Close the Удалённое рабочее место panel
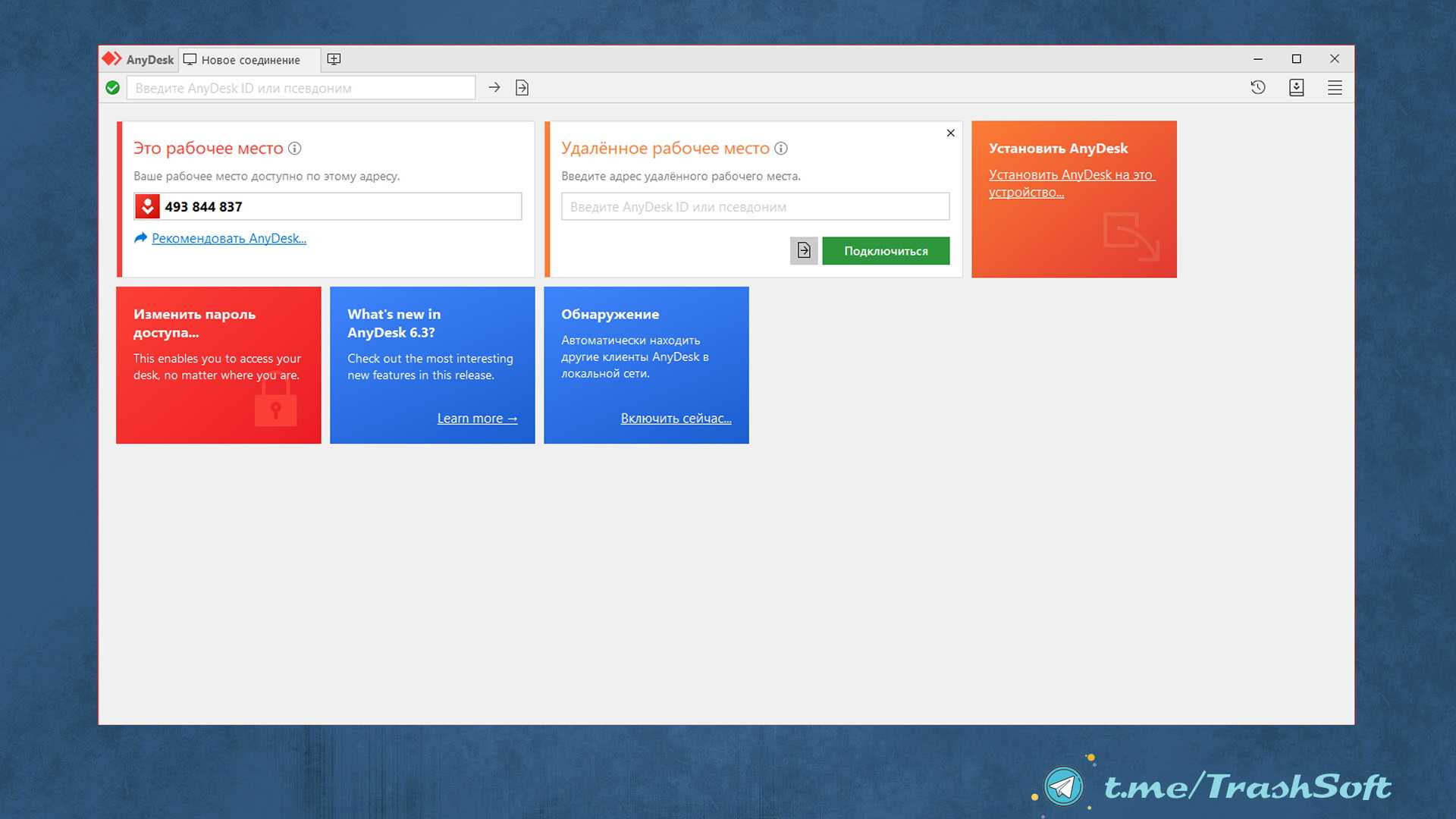Screen dimensions: 1456x819 tap(950, 133)
